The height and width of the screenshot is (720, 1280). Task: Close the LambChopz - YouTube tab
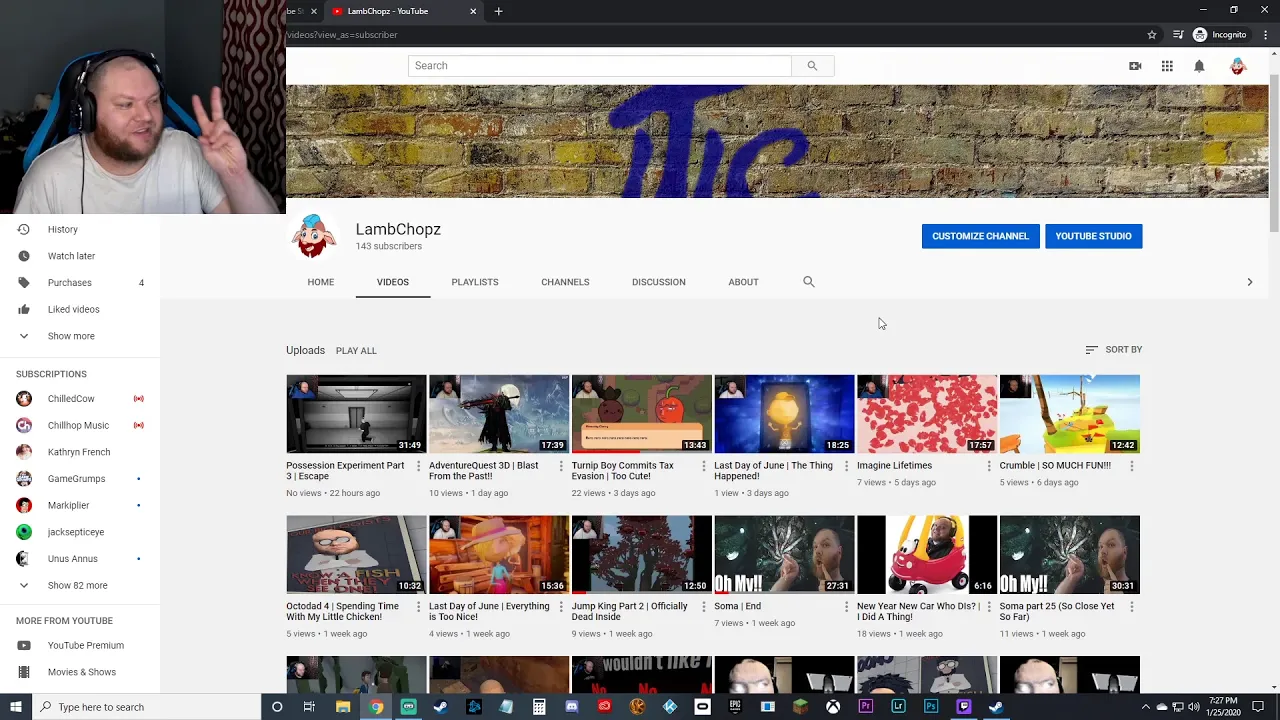[473, 11]
